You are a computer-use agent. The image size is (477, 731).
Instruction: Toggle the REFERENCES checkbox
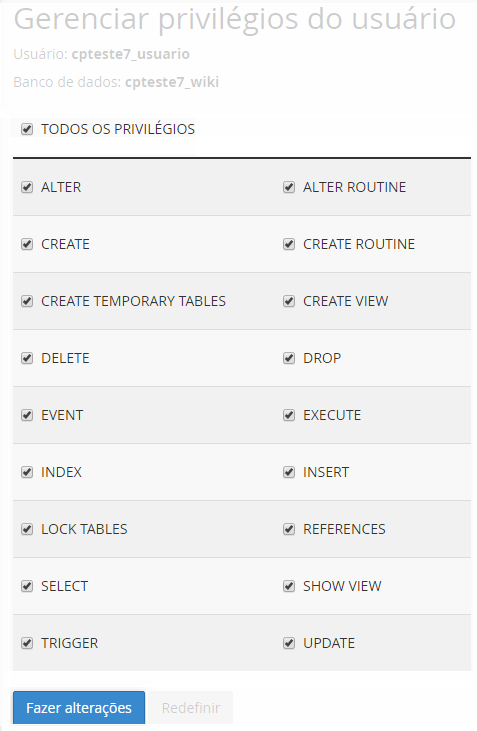[289, 529]
